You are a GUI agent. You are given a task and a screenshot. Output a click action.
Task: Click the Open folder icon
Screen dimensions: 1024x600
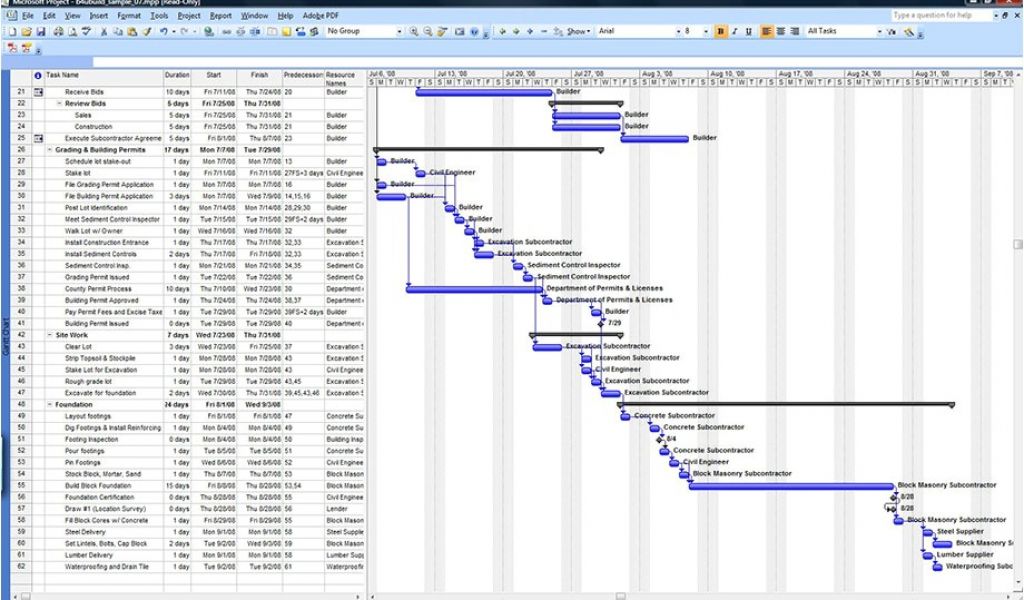(26, 31)
